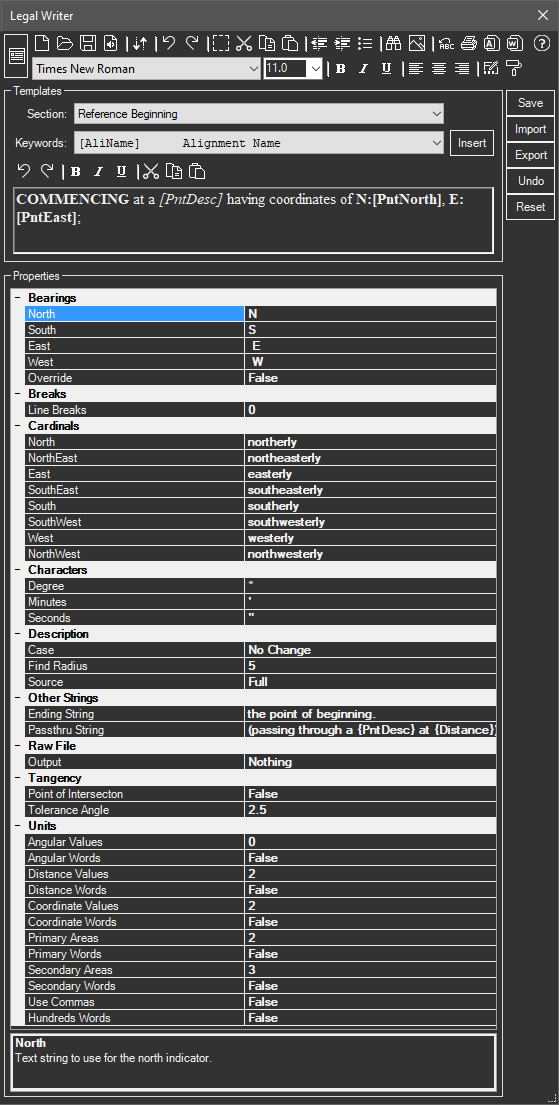Image resolution: width=559 pixels, height=1105 pixels.
Task: Toggle Bold in the main formatting toolbar
Action: click(341, 68)
